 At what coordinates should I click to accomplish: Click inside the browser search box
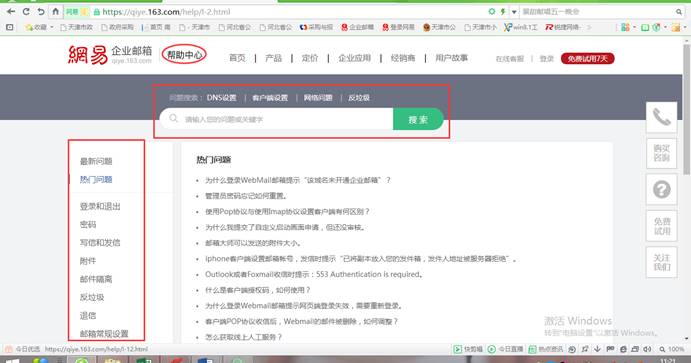pos(597,12)
